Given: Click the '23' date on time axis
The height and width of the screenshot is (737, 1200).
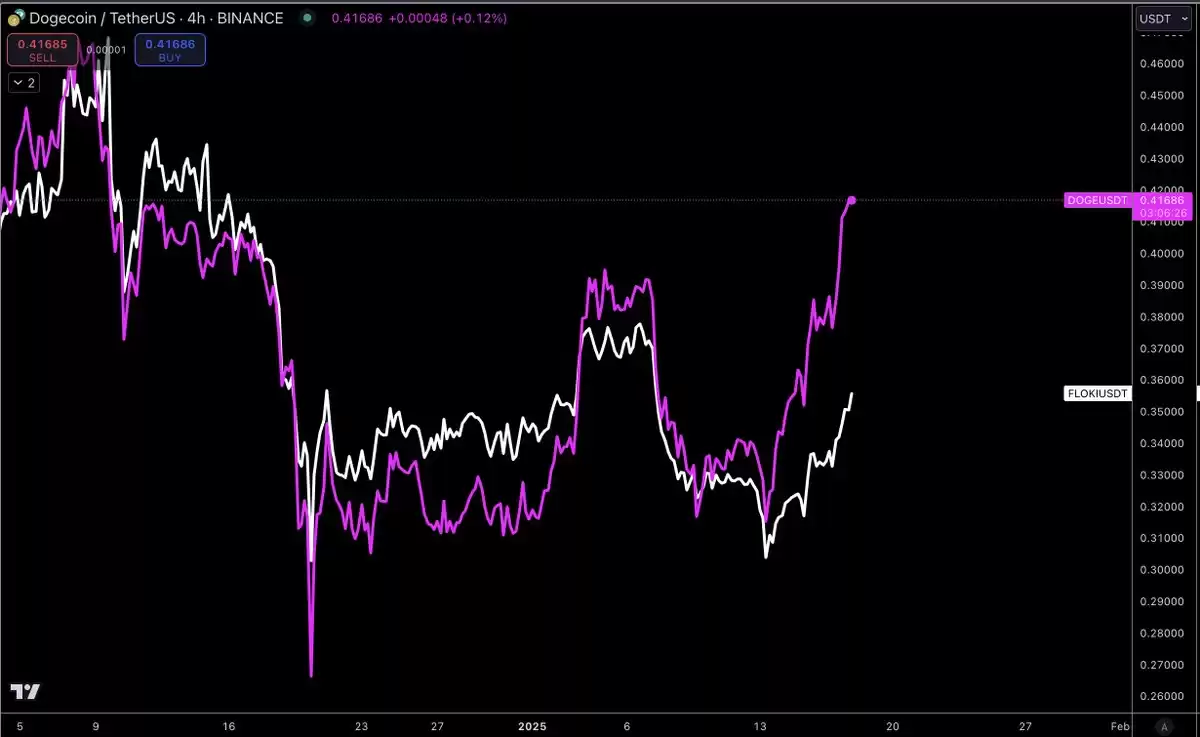Looking at the screenshot, I should [x=362, y=726].
